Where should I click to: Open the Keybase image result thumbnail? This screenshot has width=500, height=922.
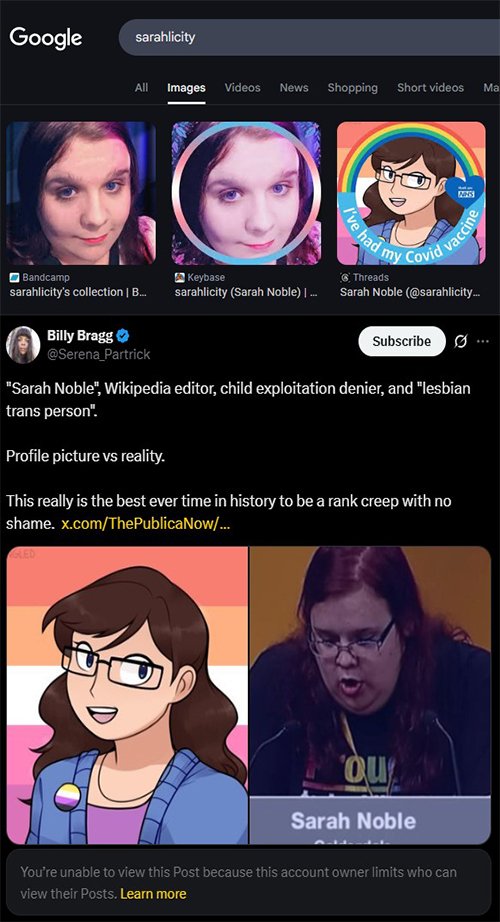(x=246, y=193)
